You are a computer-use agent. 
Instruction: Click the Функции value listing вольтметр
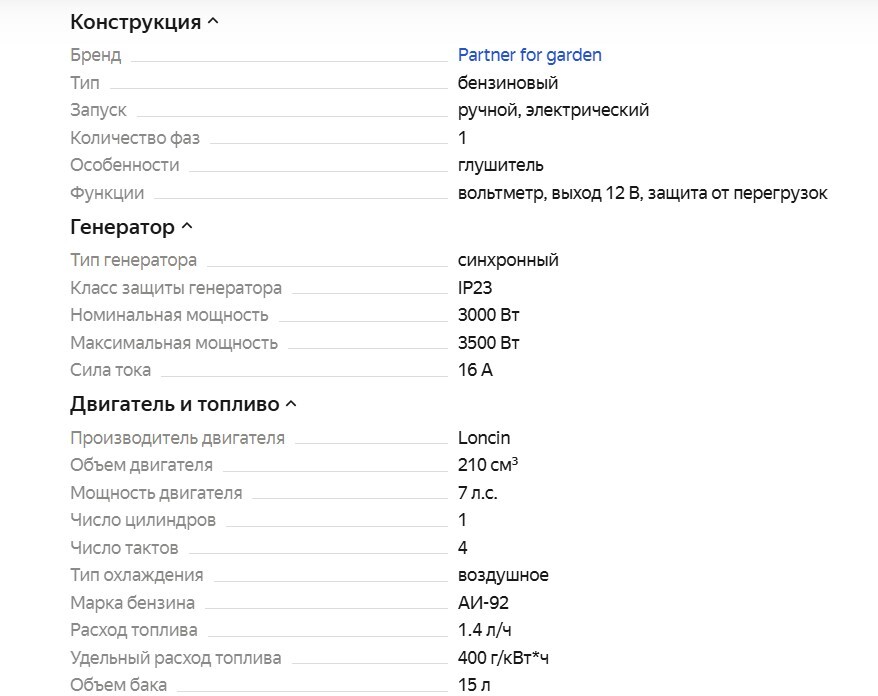[x=642, y=193]
